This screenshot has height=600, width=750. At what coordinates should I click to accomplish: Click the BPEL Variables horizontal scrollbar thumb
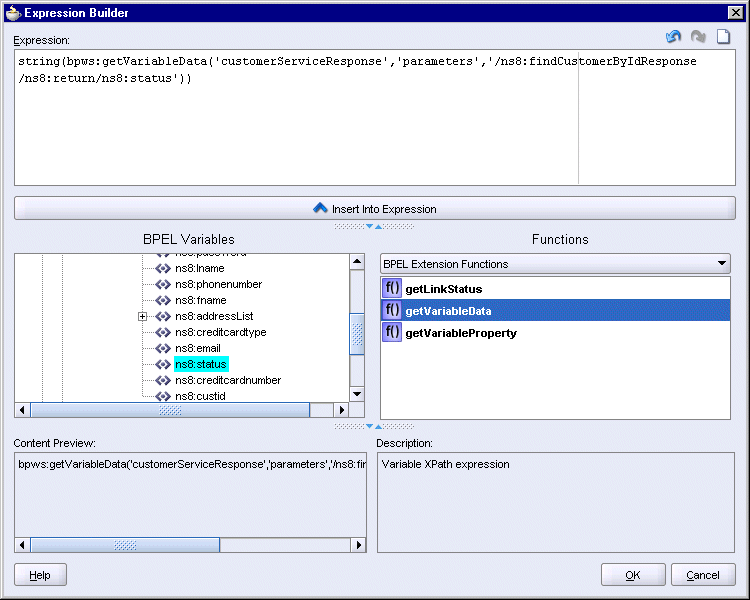coord(170,410)
